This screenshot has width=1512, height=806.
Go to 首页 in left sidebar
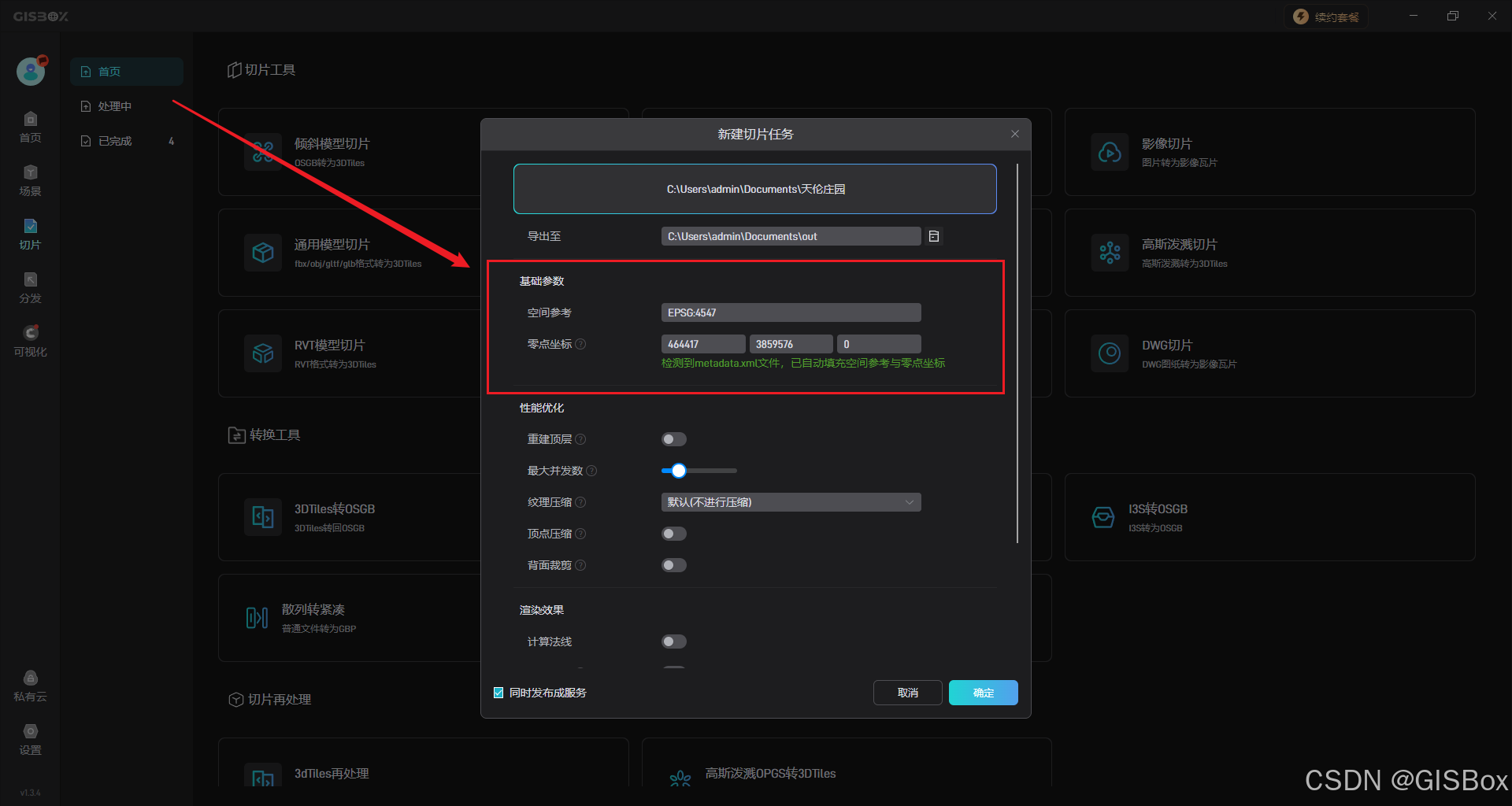click(30, 127)
